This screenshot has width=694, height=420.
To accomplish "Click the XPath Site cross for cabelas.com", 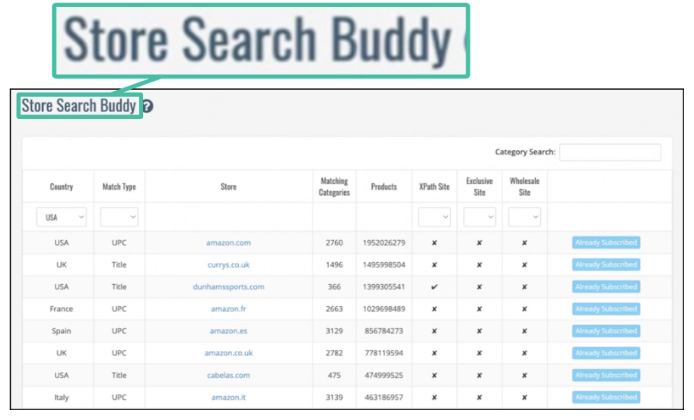I will pos(434,375).
